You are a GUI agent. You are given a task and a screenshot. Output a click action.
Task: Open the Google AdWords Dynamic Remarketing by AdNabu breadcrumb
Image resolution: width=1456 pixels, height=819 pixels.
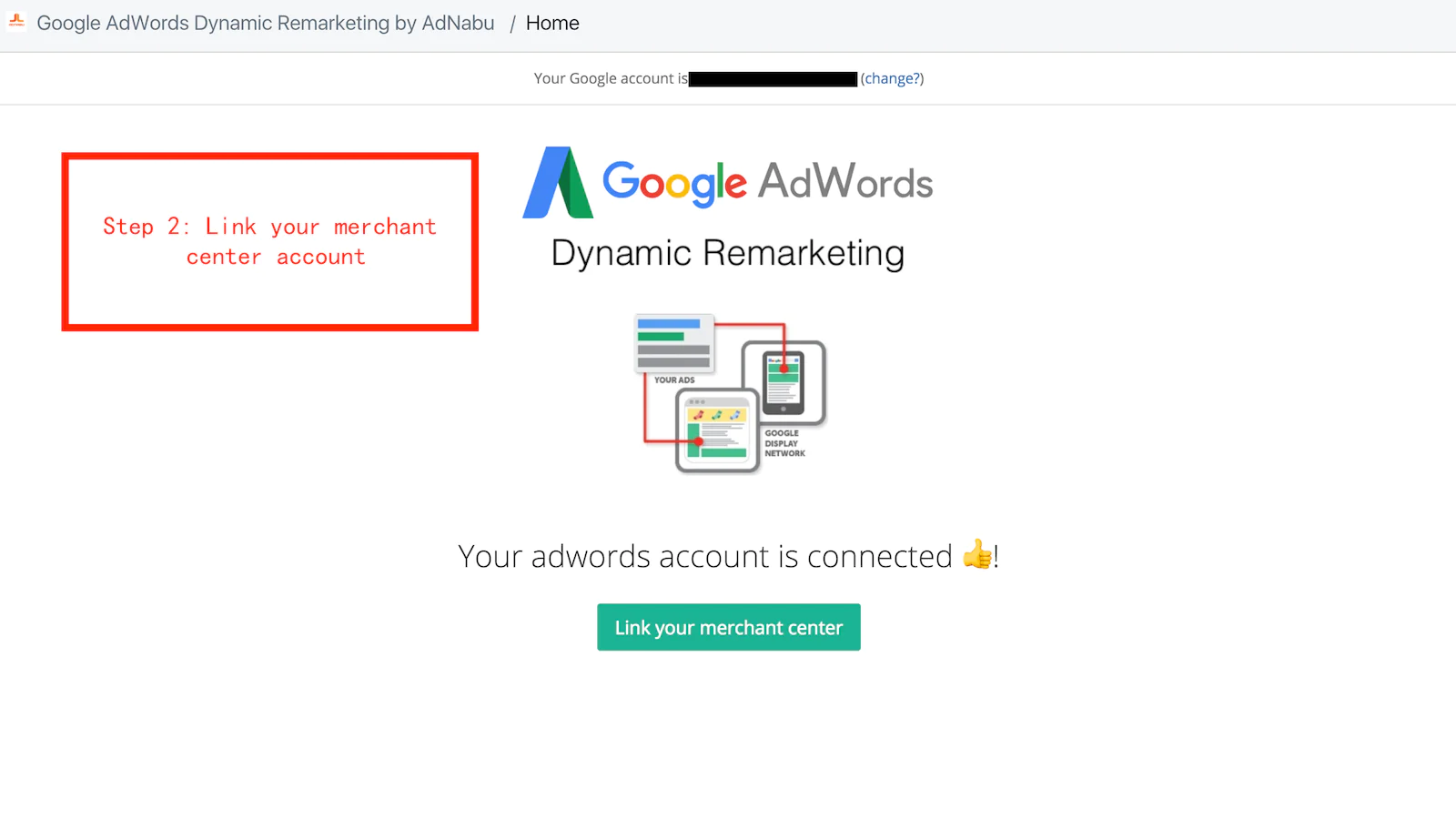pos(266,24)
